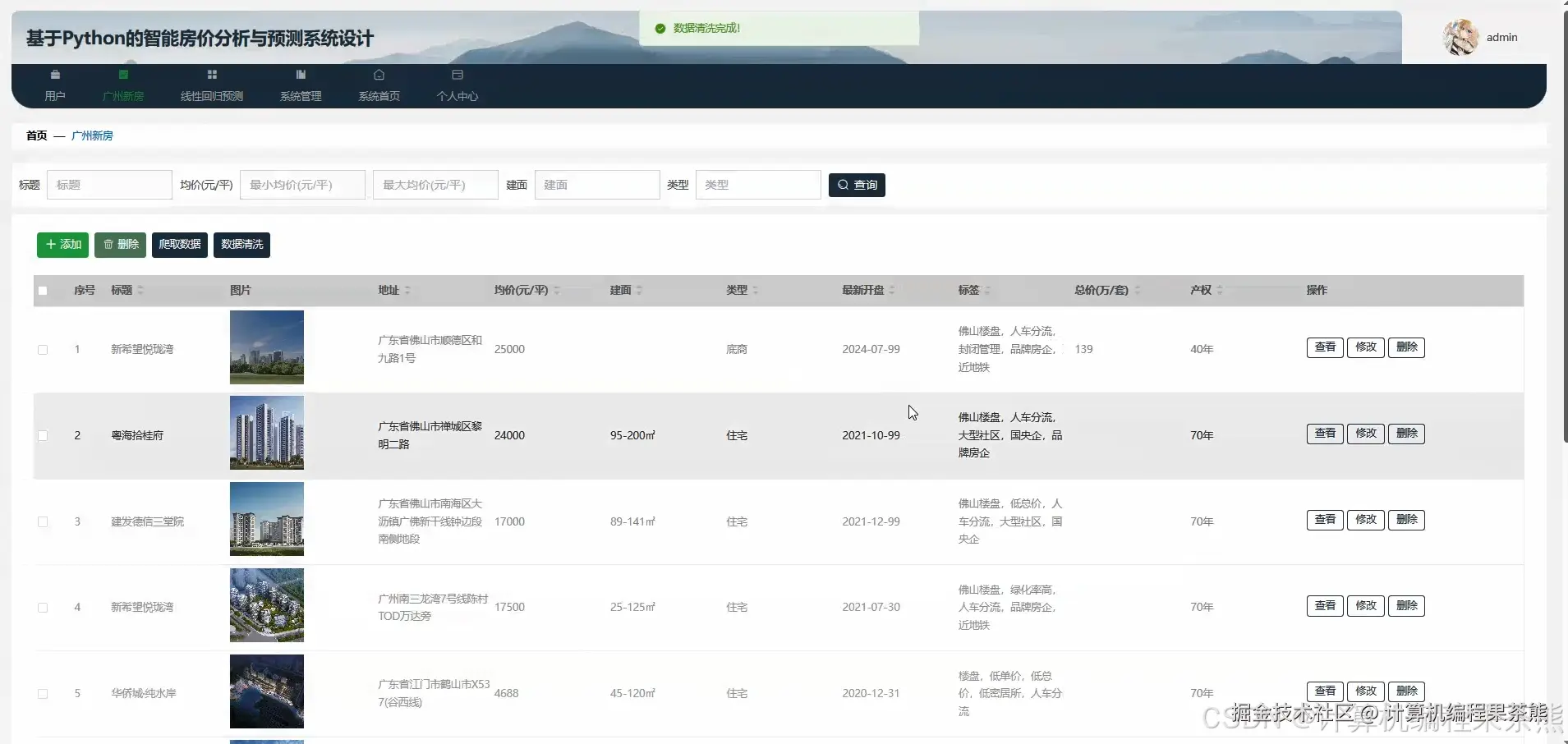The height and width of the screenshot is (744, 1568).
Task: Click 查看 for the 25000 新希望悦珑湾 row
Action: click(x=1325, y=347)
